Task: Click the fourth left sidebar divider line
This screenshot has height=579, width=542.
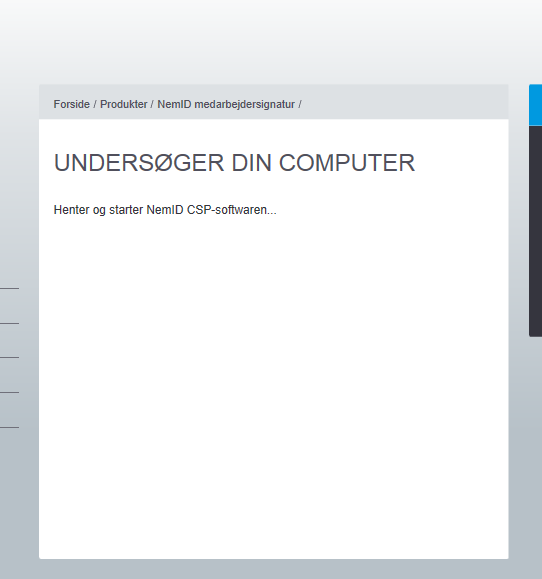Action: tap(10, 393)
